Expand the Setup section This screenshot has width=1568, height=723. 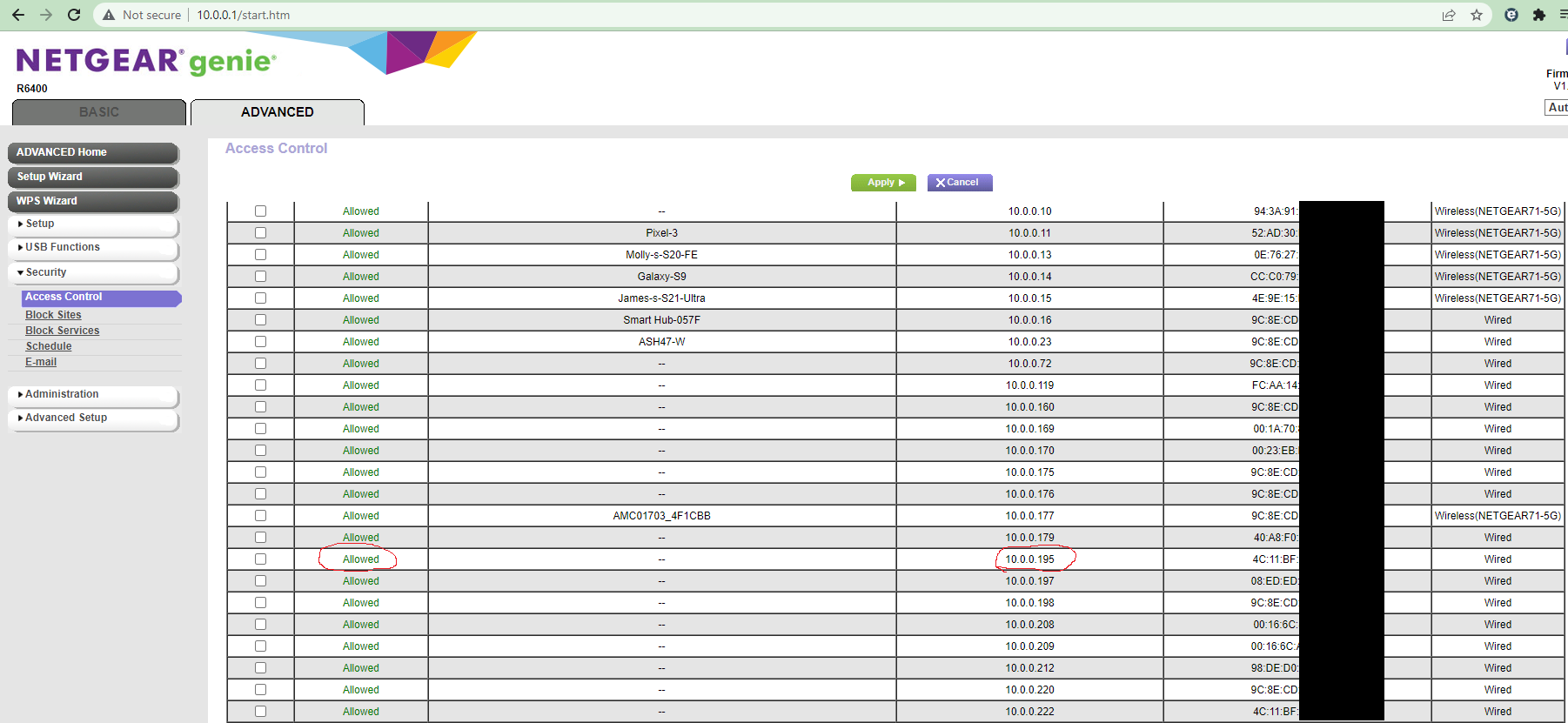click(x=93, y=224)
